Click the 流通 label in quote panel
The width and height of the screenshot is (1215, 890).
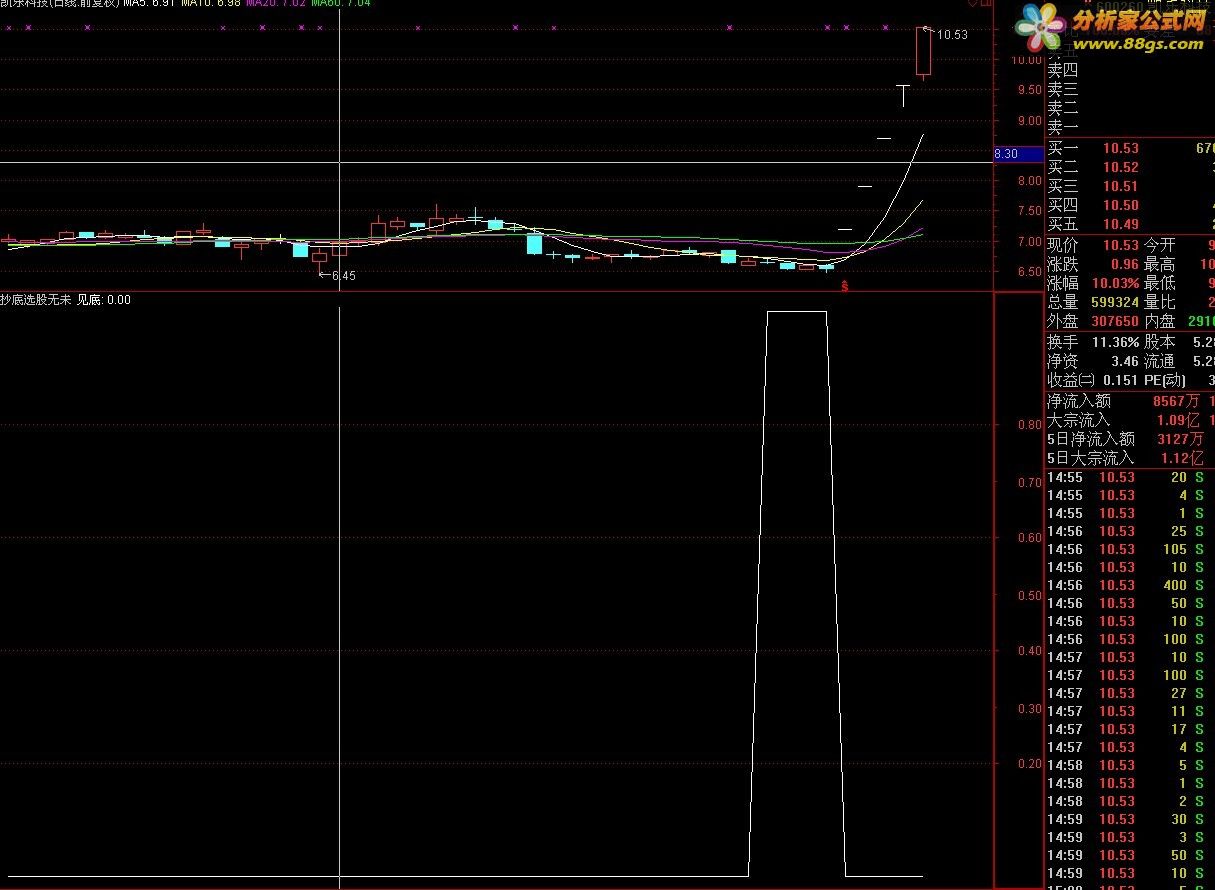pos(1160,361)
